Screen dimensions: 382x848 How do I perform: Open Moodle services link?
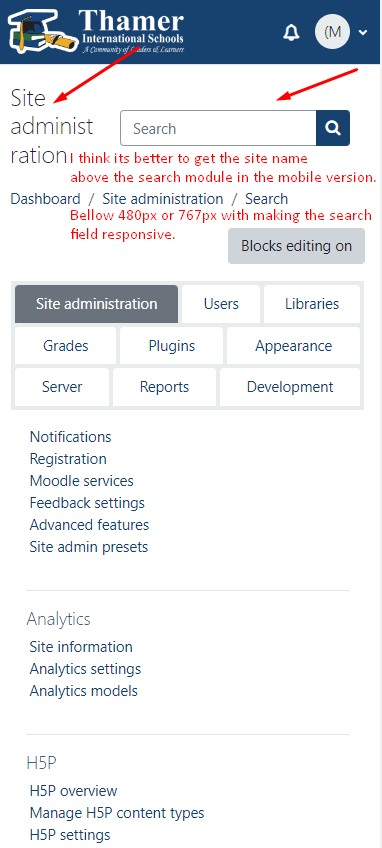(x=82, y=481)
